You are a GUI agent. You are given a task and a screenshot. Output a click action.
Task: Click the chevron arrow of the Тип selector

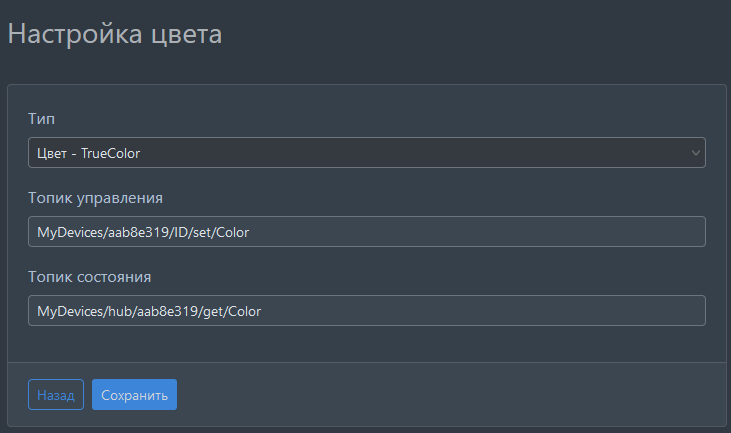696,153
